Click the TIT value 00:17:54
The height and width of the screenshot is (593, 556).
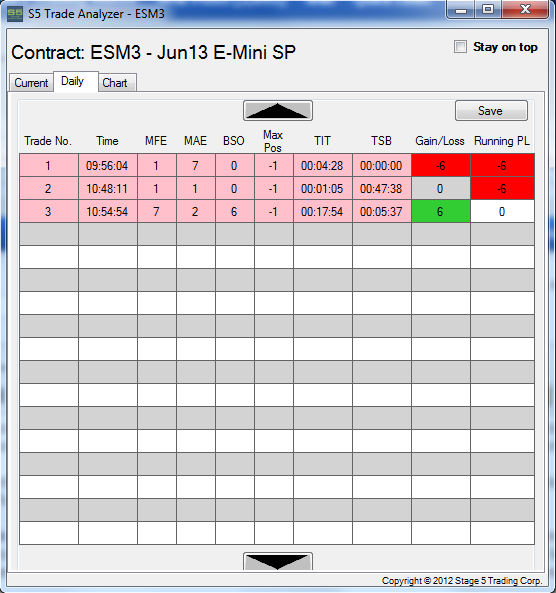[x=323, y=211]
